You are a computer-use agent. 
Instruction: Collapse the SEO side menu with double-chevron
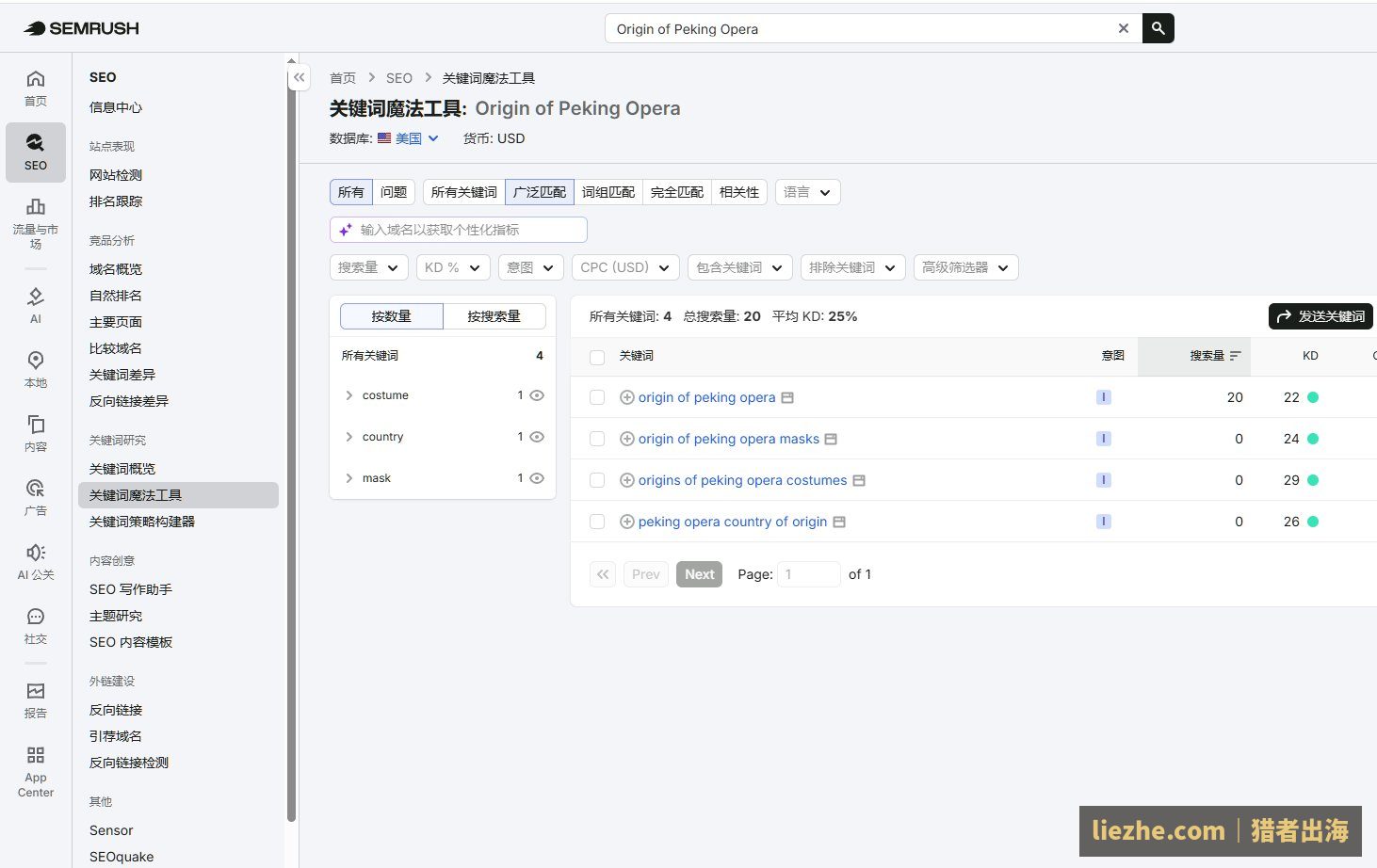click(299, 77)
